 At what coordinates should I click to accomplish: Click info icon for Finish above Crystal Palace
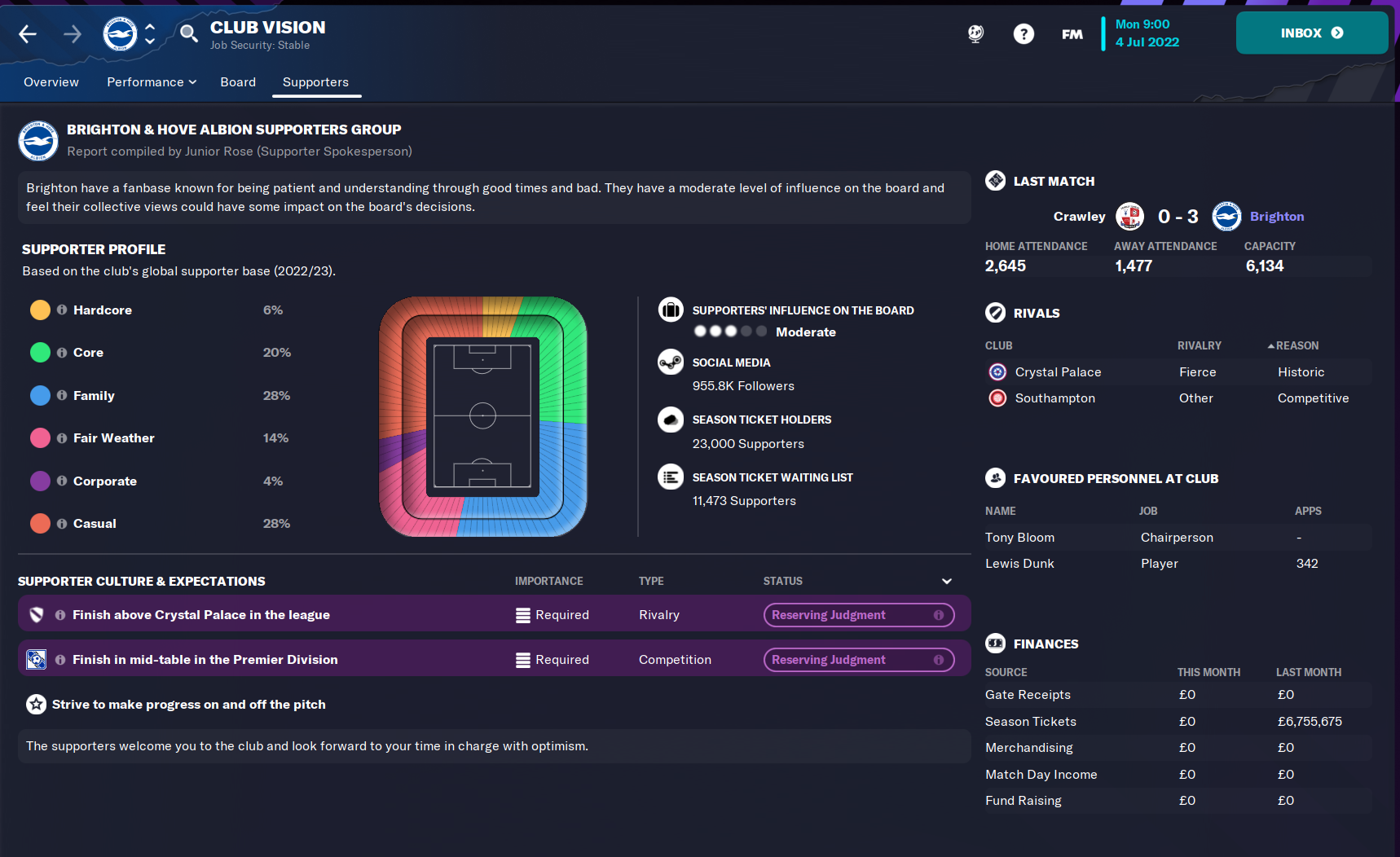pos(60,615)
